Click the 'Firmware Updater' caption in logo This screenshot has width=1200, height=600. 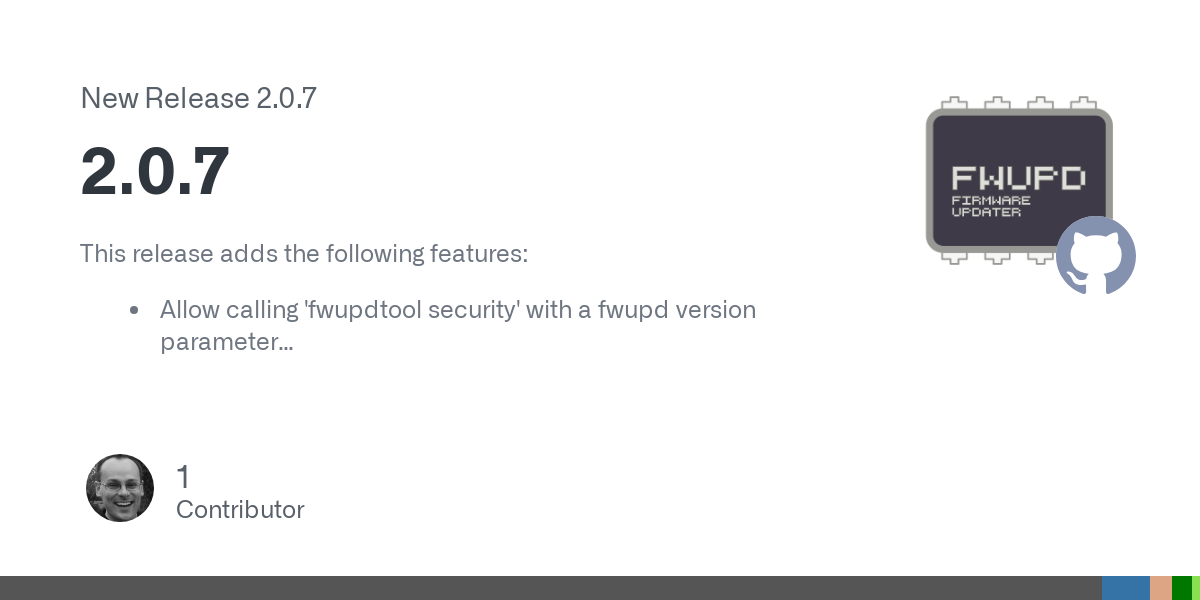(991, 206)
